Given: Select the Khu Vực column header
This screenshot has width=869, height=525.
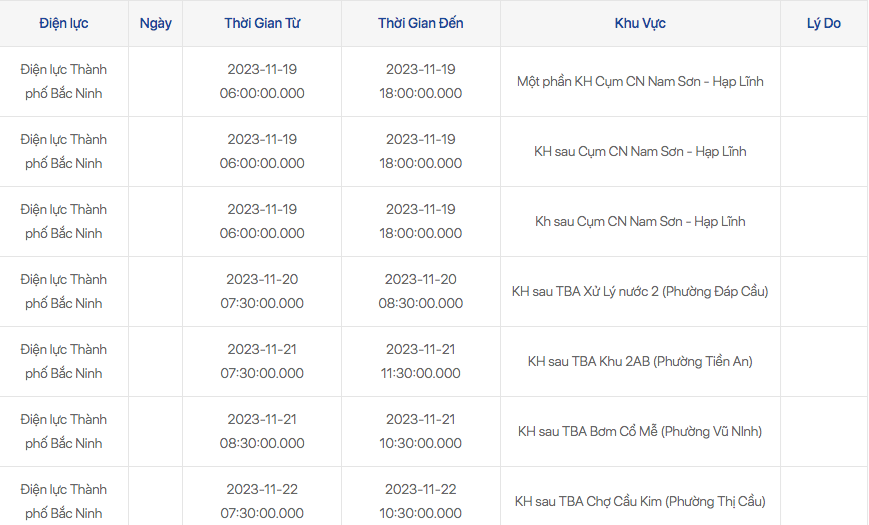Looking at the screenshot, I should click(640, 23).
